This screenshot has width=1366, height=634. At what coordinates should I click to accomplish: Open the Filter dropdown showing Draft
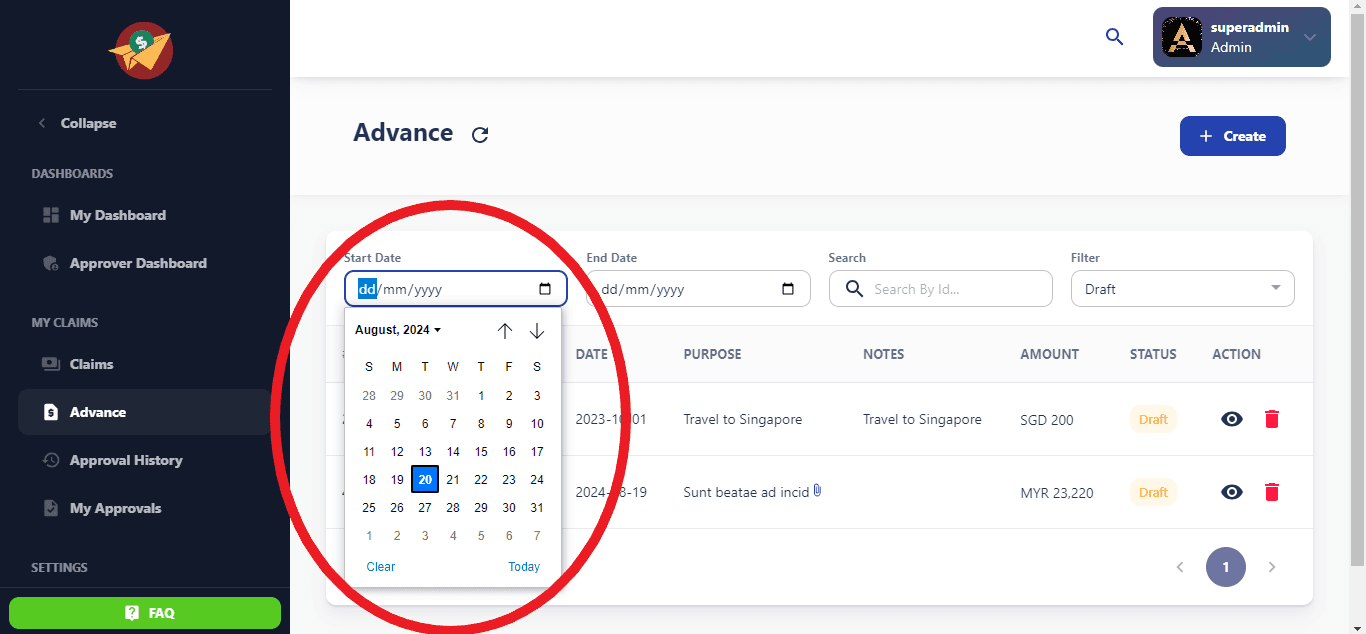click(1182, 289)
